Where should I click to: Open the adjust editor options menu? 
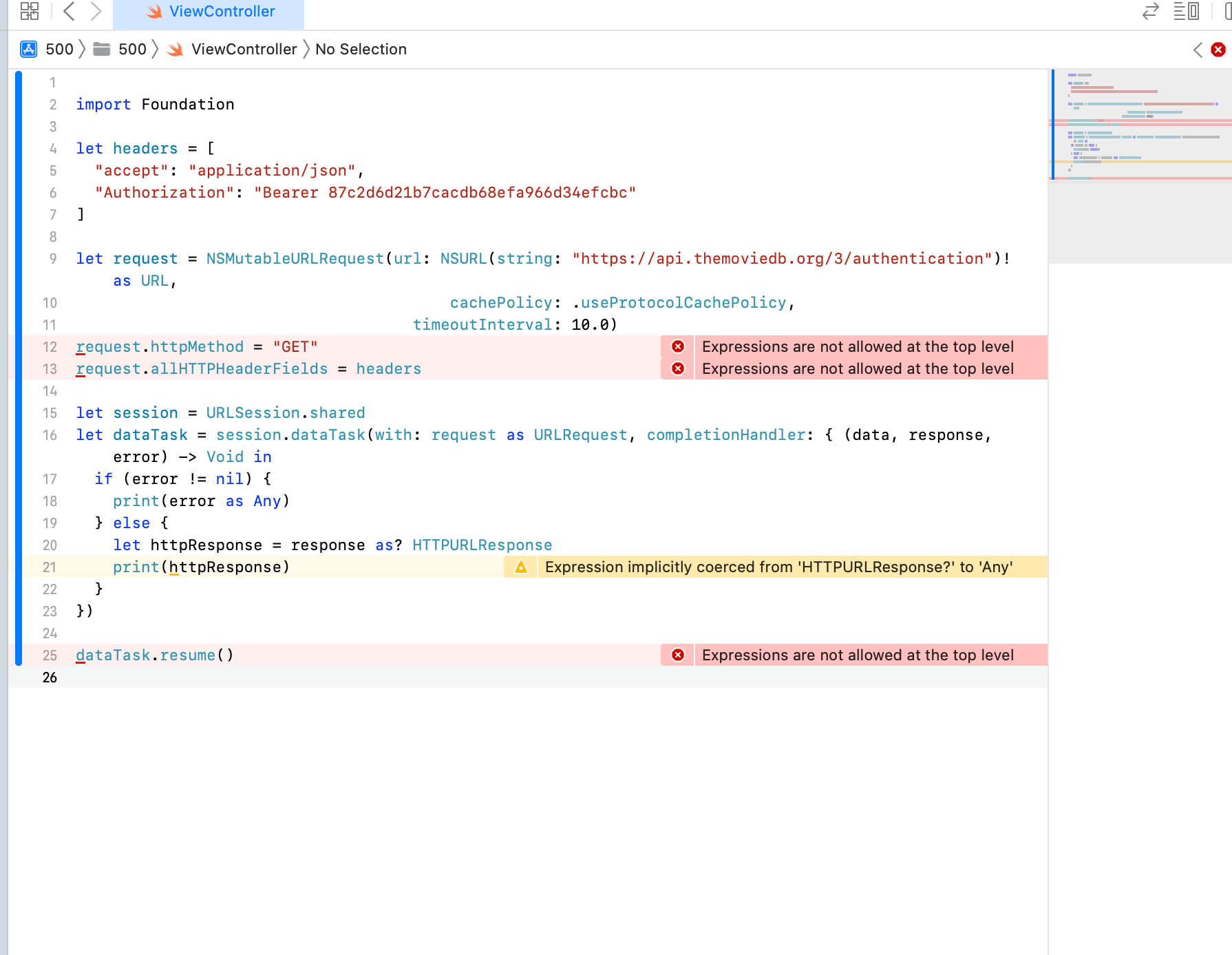tap(1187, 12)
